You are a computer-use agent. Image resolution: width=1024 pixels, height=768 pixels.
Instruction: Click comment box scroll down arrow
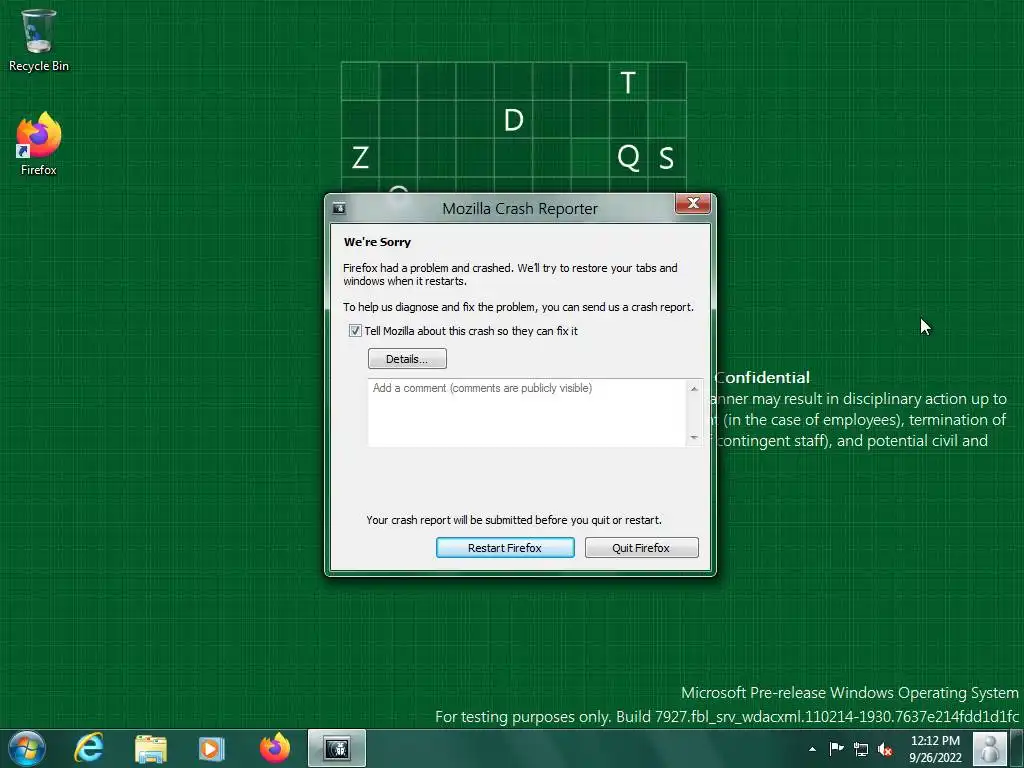694,438
